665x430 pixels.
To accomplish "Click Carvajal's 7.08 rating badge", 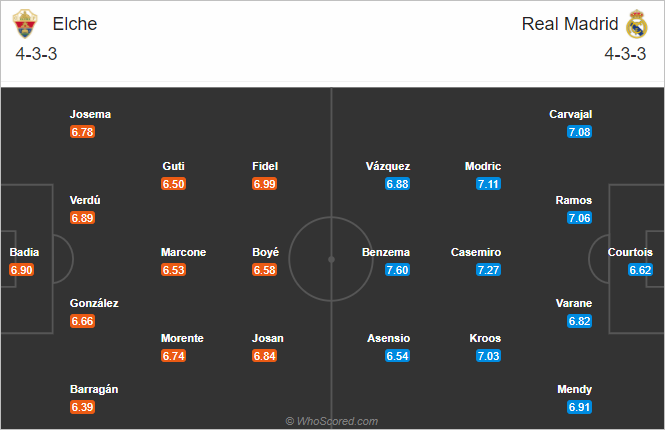I will (580, 132).
